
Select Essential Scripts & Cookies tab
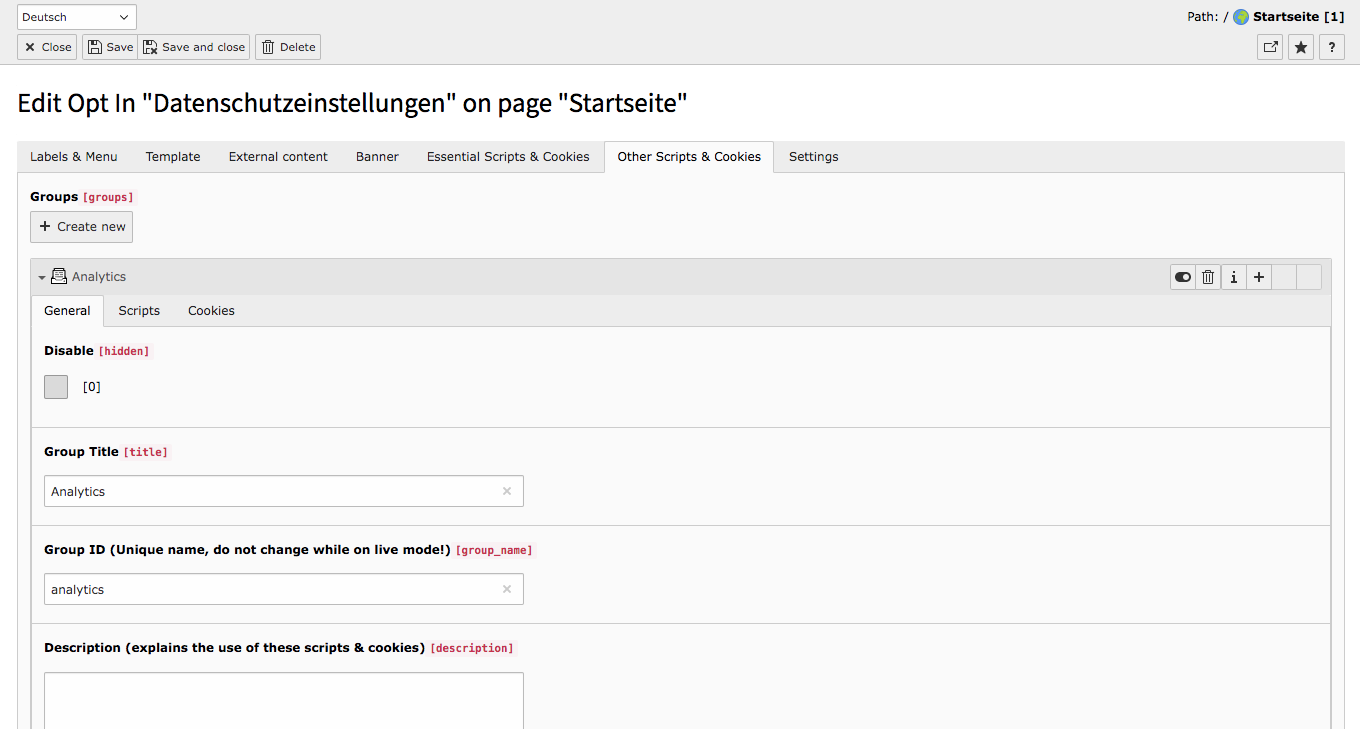click(x=508, y=157)
